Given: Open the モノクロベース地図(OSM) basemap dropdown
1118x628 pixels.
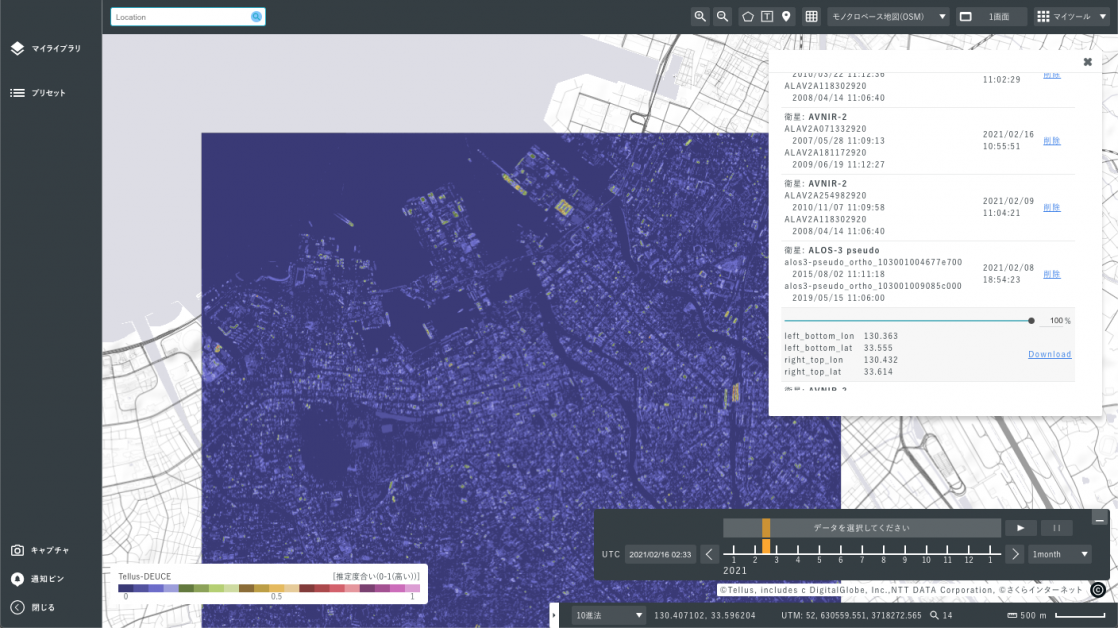Looking at the screenshot, I should pyautogui.click(x=888, y=16).
